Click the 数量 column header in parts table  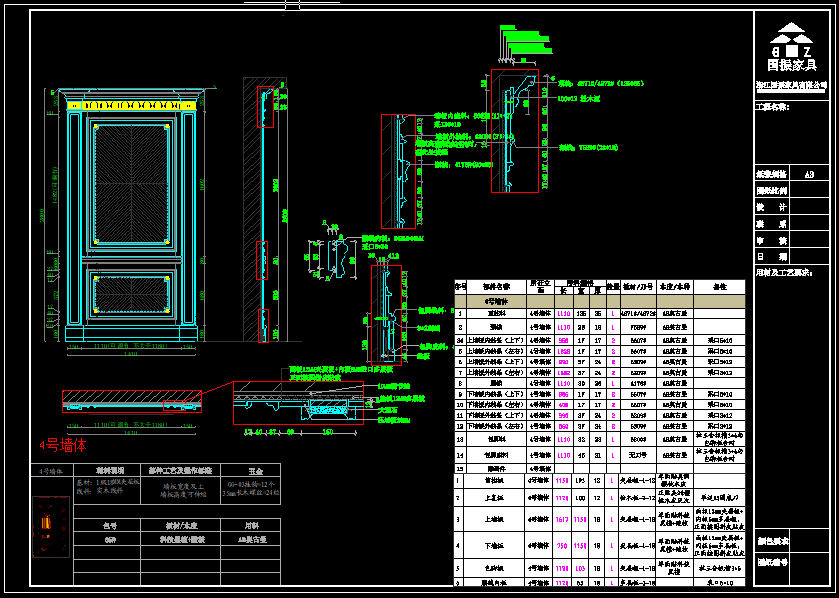click(612, 286)
